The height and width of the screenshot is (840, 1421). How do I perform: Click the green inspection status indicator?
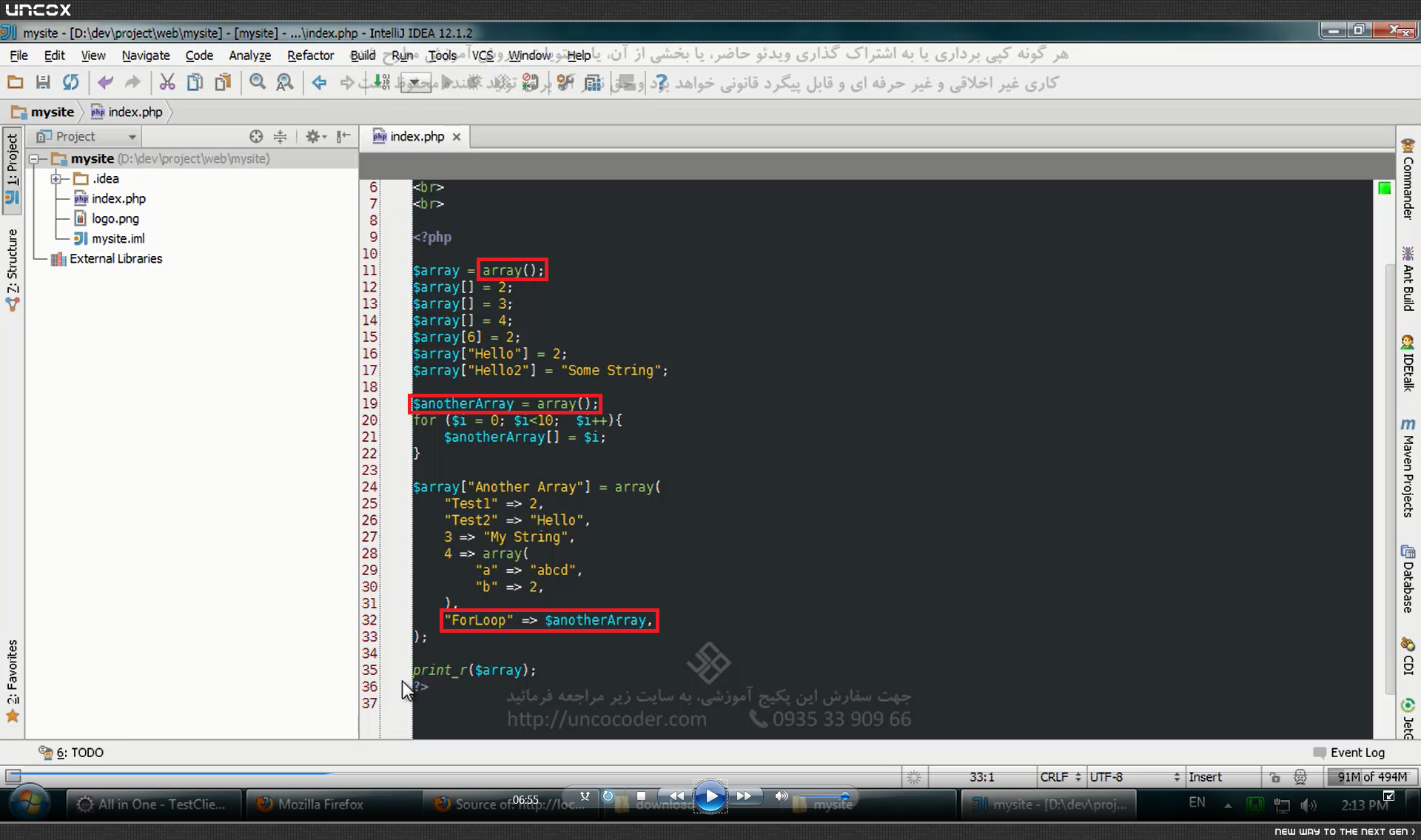[x=1384, y=189]
